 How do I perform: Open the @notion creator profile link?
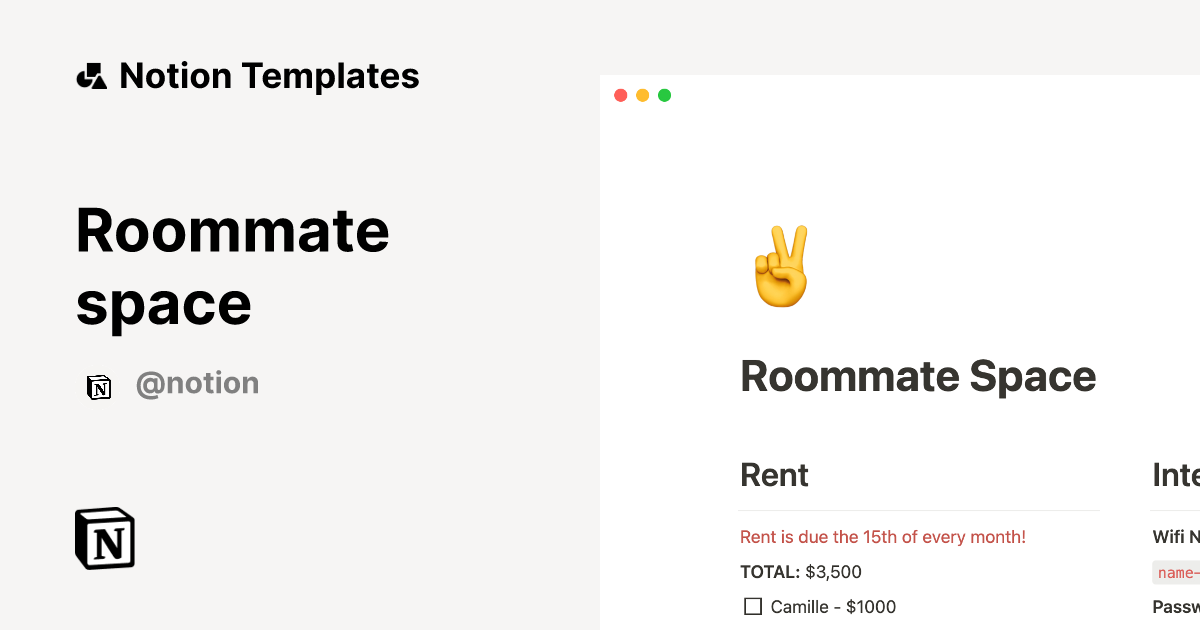197,384
